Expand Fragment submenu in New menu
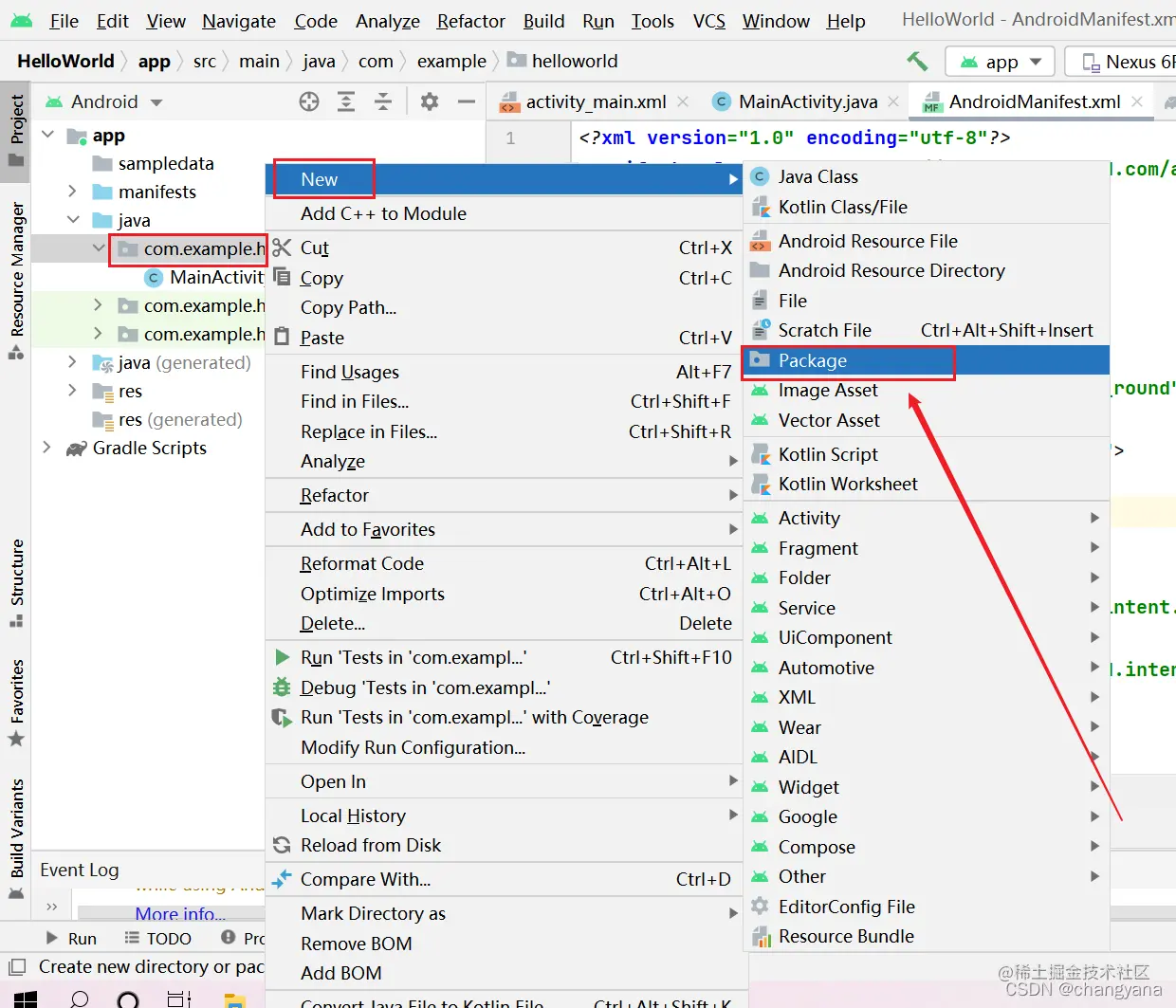This screenshot has height=1008, width=1176. click(926, 548)
